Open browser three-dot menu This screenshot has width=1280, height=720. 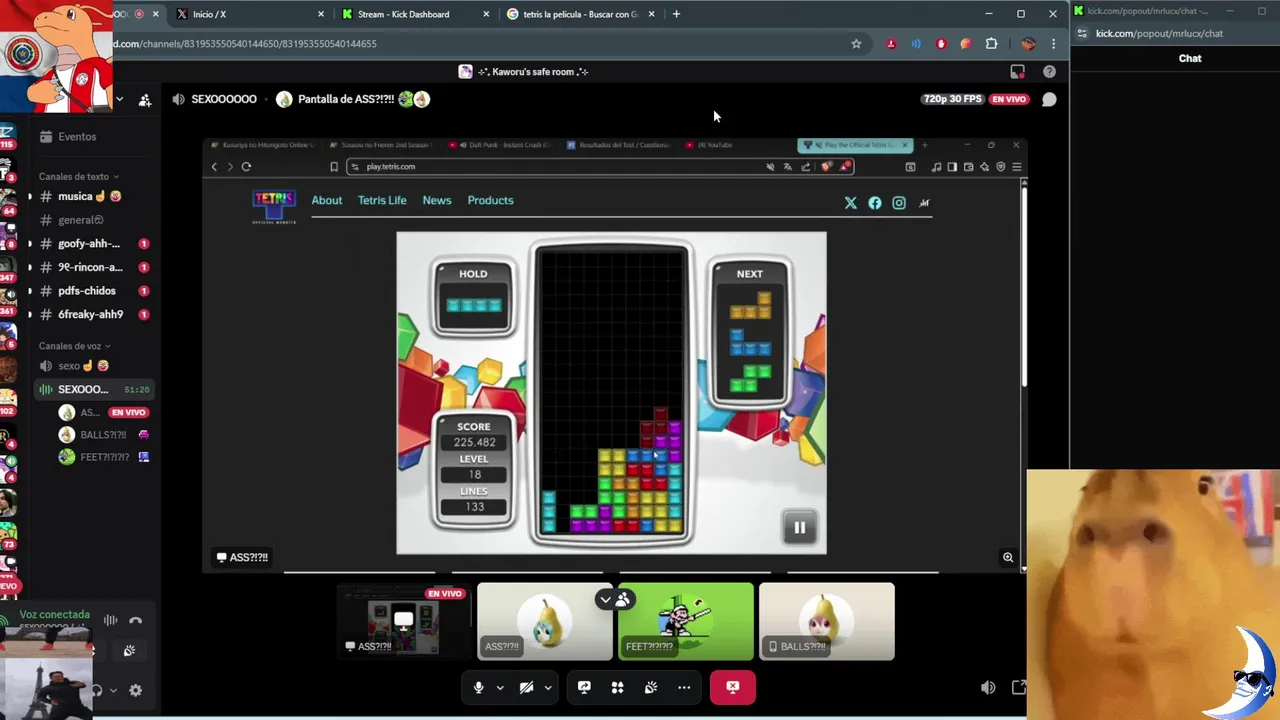[x=1053, y=44]
